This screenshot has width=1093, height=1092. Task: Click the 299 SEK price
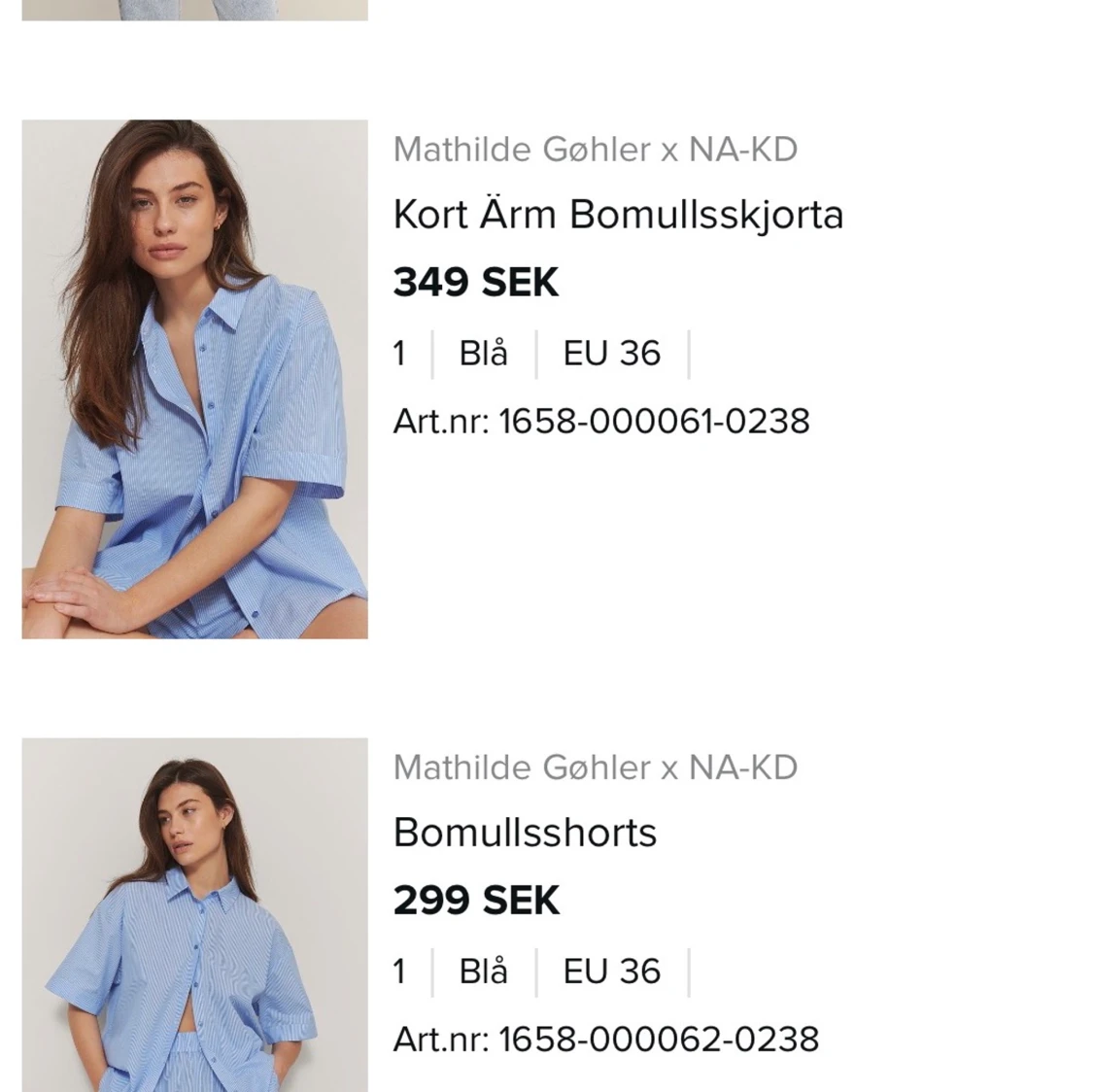(x=476, y=901)
